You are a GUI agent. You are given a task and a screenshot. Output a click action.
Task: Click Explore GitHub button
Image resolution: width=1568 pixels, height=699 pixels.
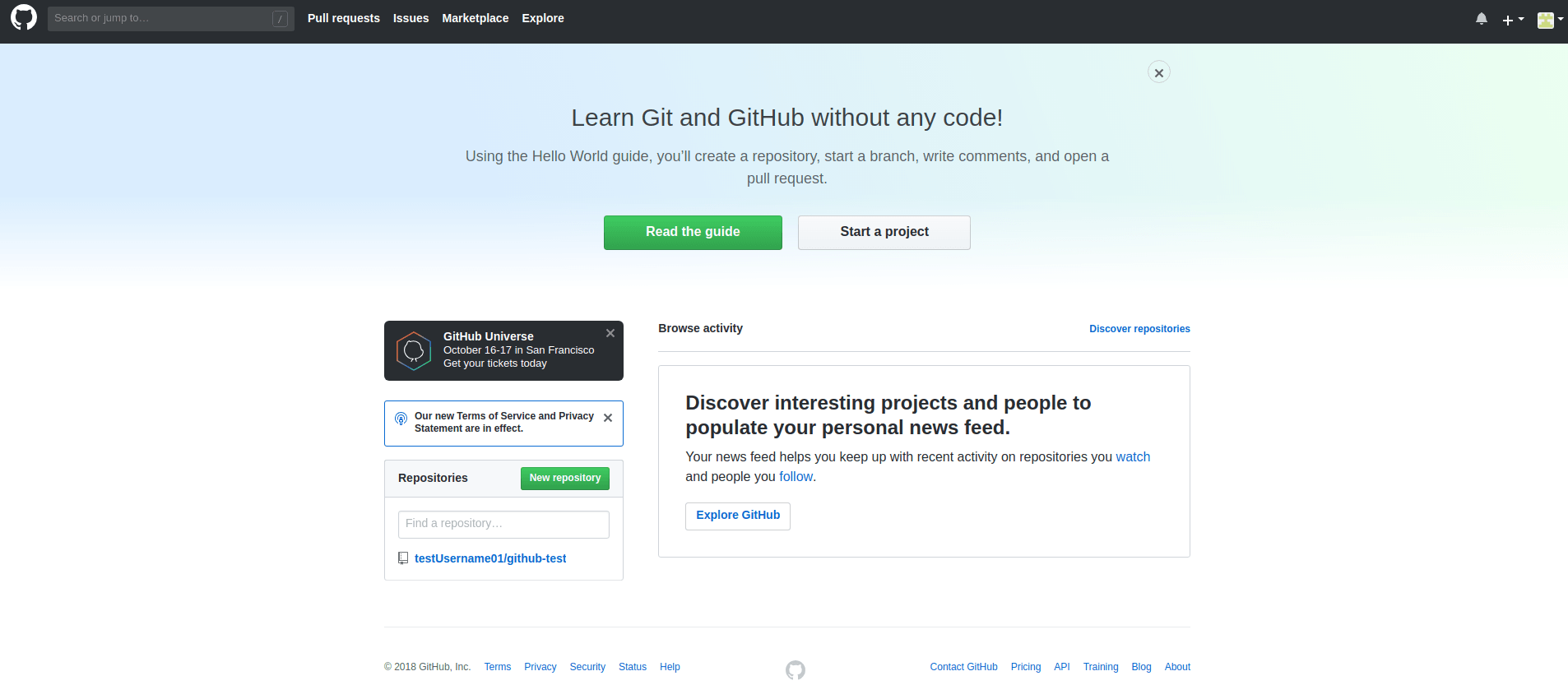(x=738, y=516)
